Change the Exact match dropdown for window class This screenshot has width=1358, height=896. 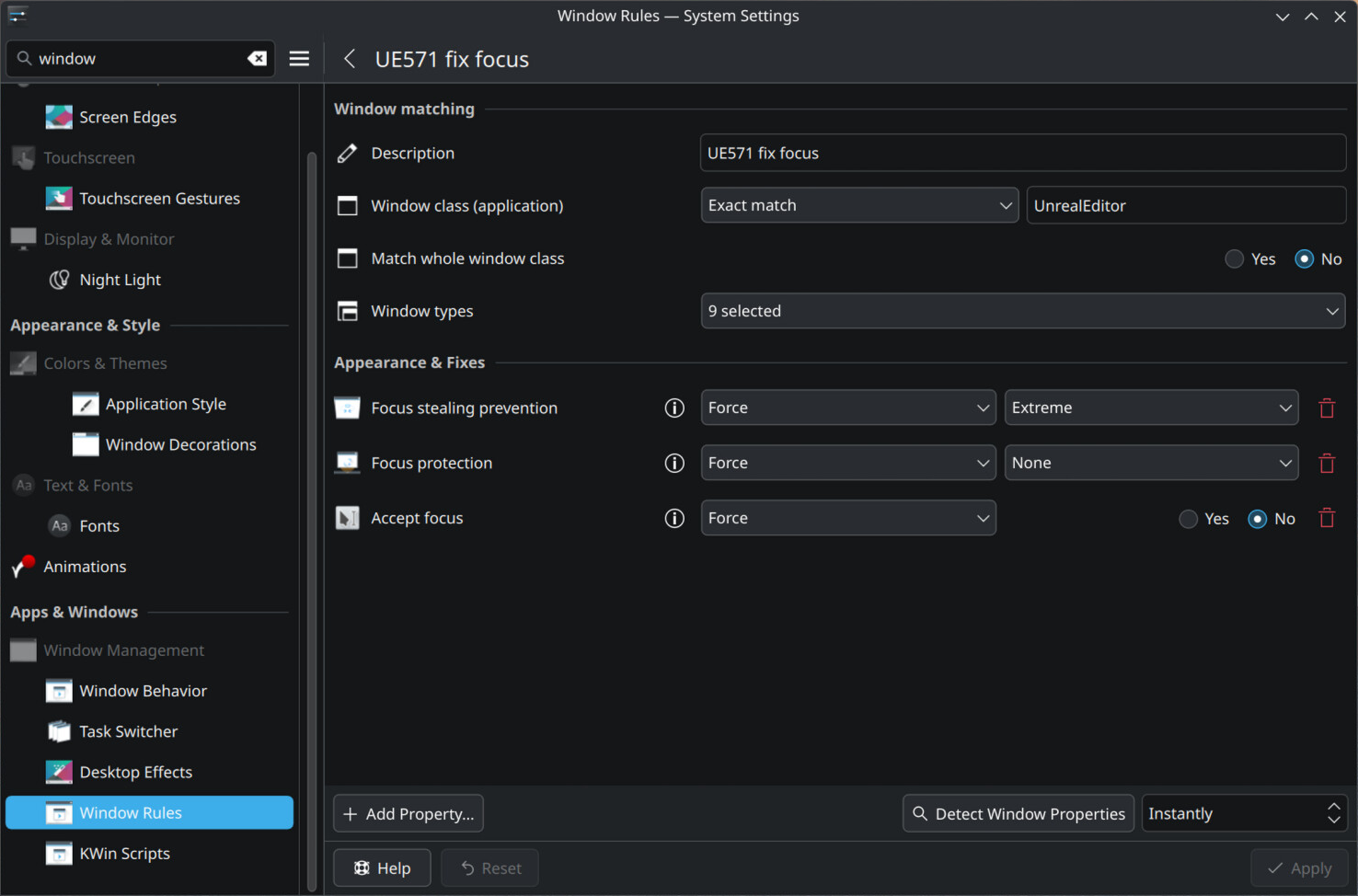pyautogui.click(x=859, y=205)
